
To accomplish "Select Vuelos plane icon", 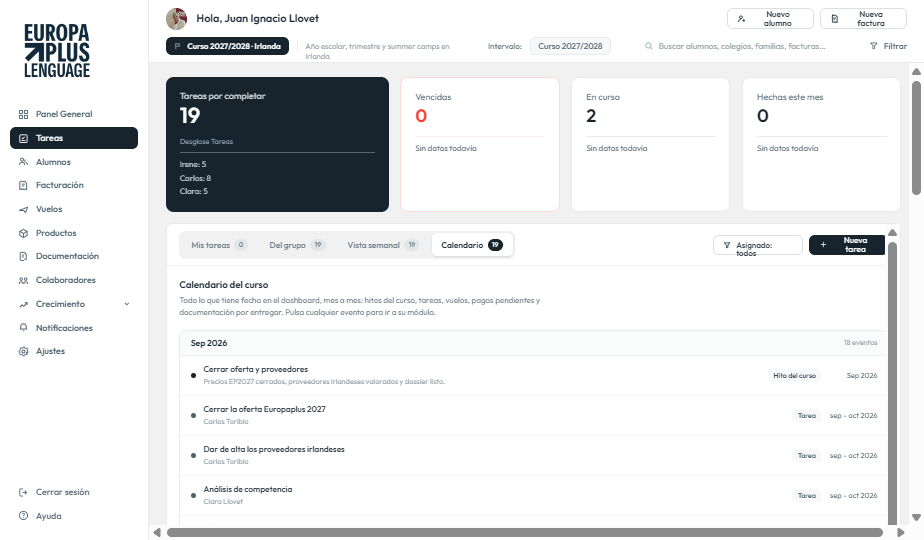I will (24, 209).
